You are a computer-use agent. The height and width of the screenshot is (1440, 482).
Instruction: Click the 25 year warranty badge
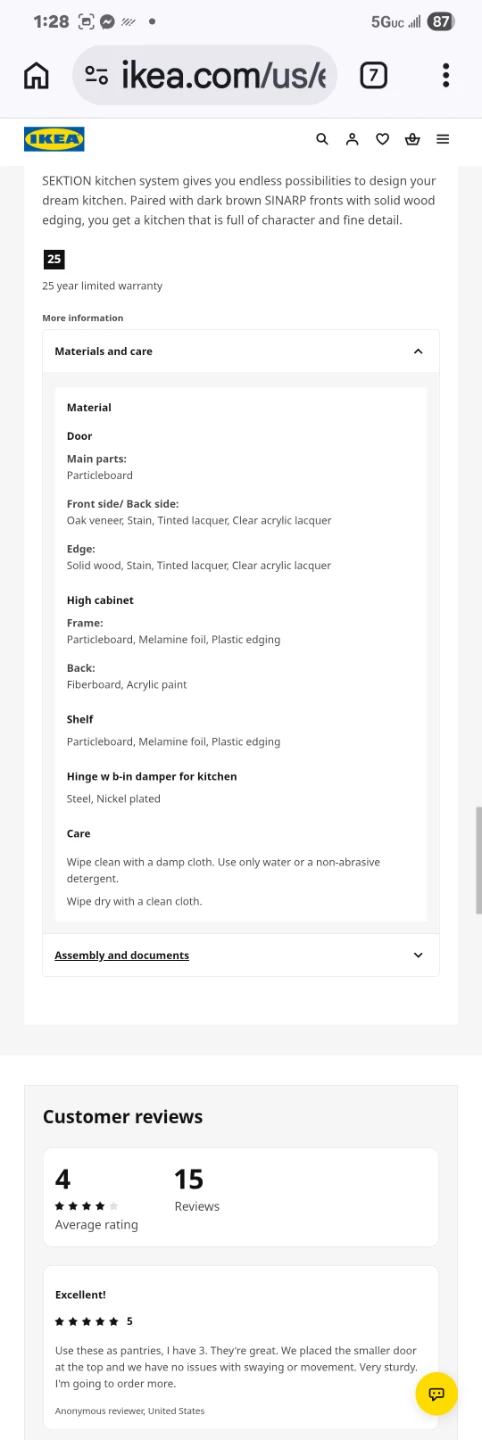[54, 259]
